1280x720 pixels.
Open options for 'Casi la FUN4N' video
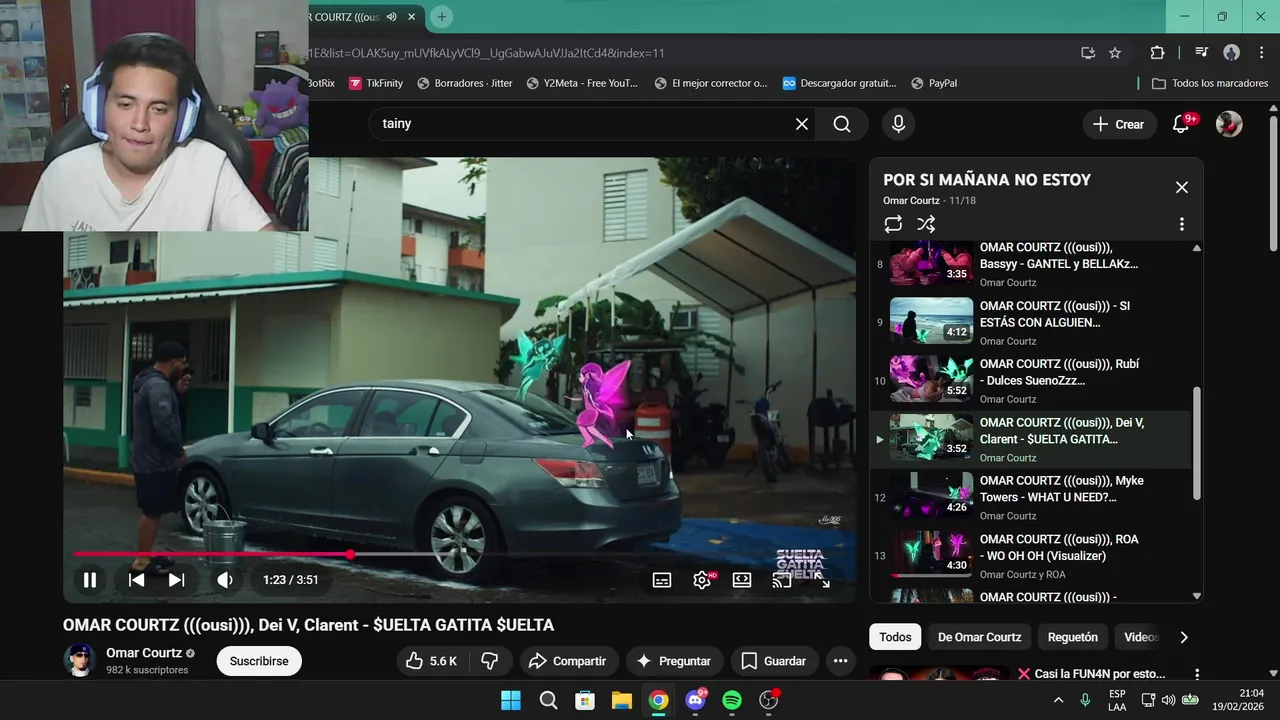[x=1197, y=674]
